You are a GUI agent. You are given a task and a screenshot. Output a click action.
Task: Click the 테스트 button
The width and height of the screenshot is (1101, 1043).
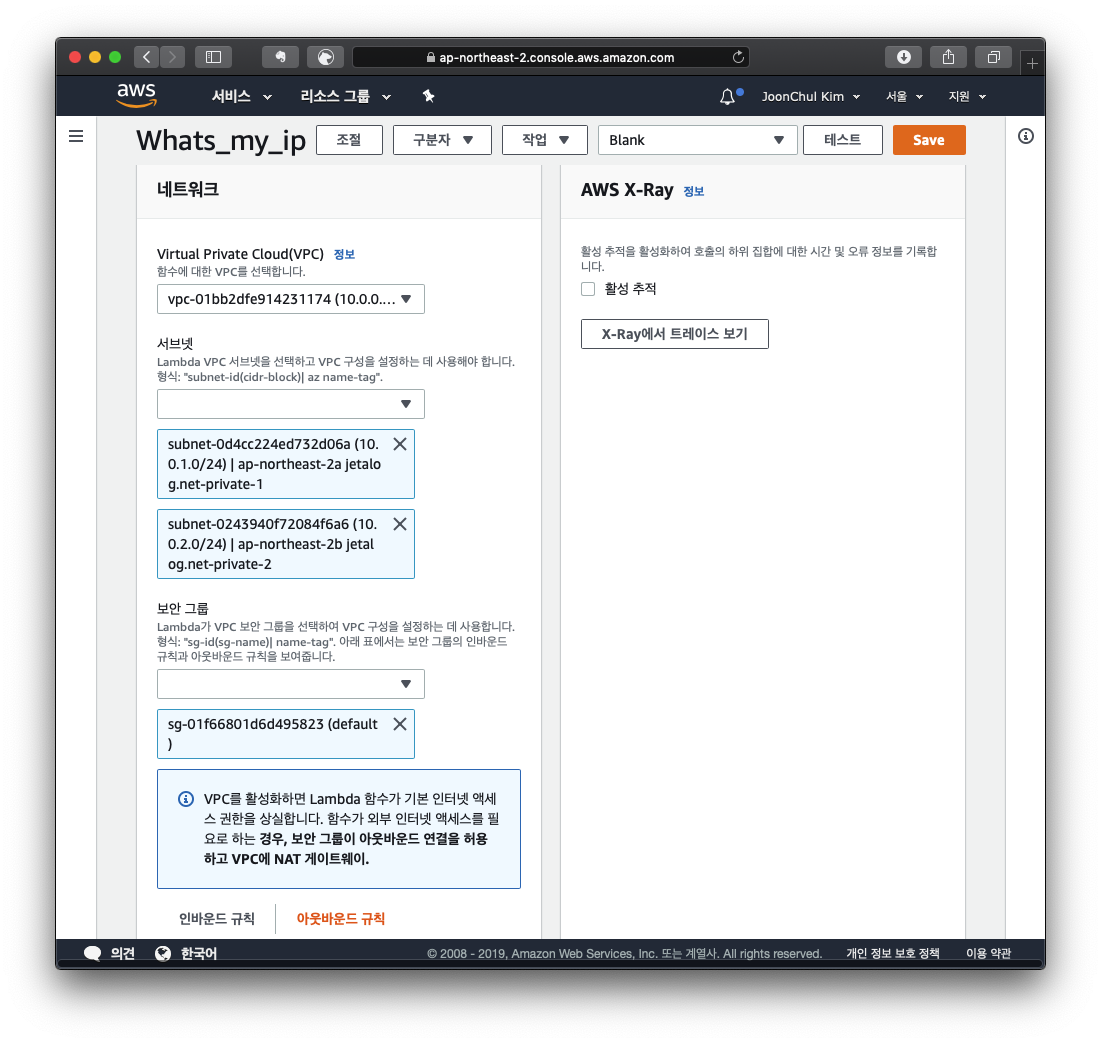pos(843,140)
